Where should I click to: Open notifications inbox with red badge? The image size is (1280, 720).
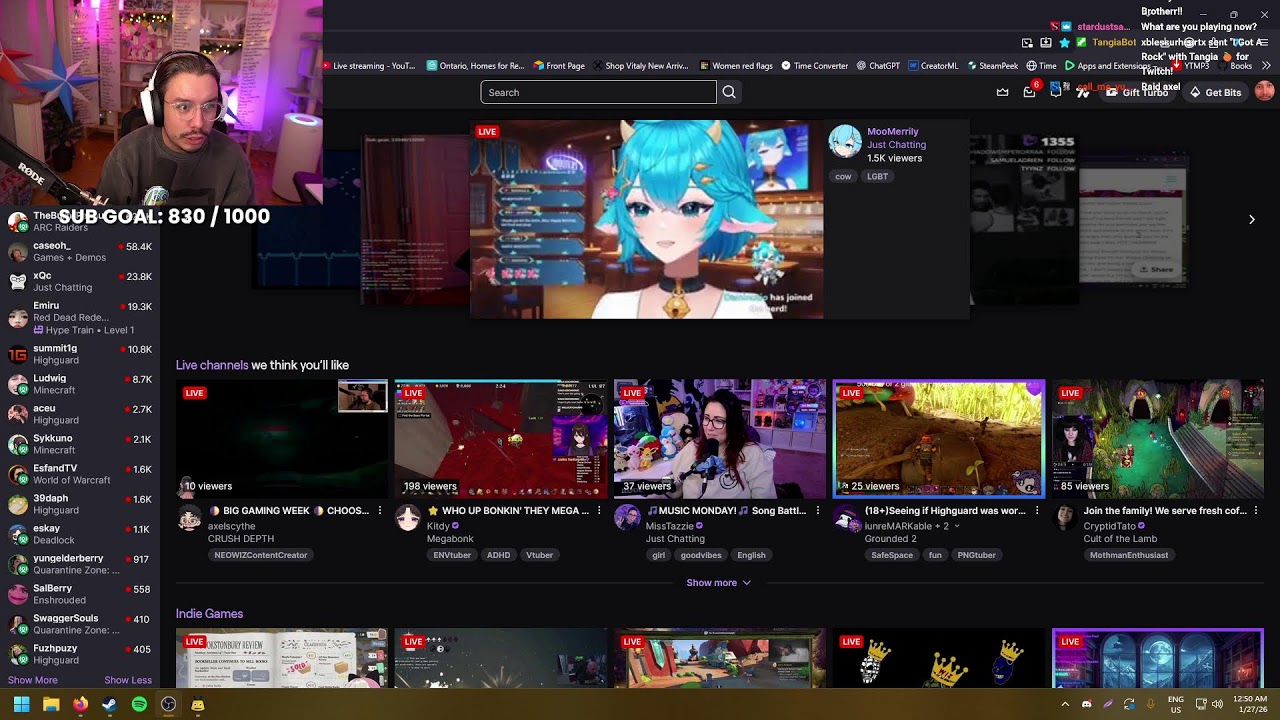(1030, 91)
